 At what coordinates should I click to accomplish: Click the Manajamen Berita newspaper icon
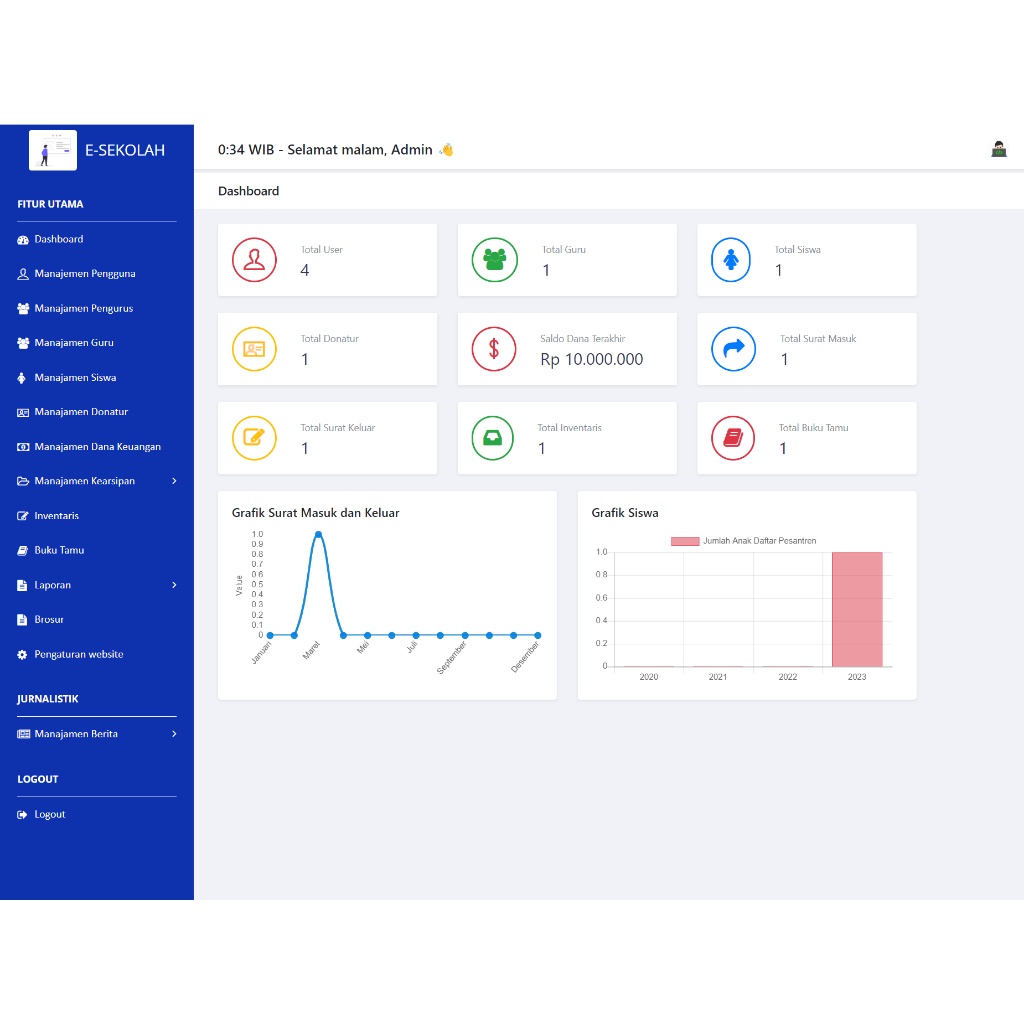click(23, 734)
